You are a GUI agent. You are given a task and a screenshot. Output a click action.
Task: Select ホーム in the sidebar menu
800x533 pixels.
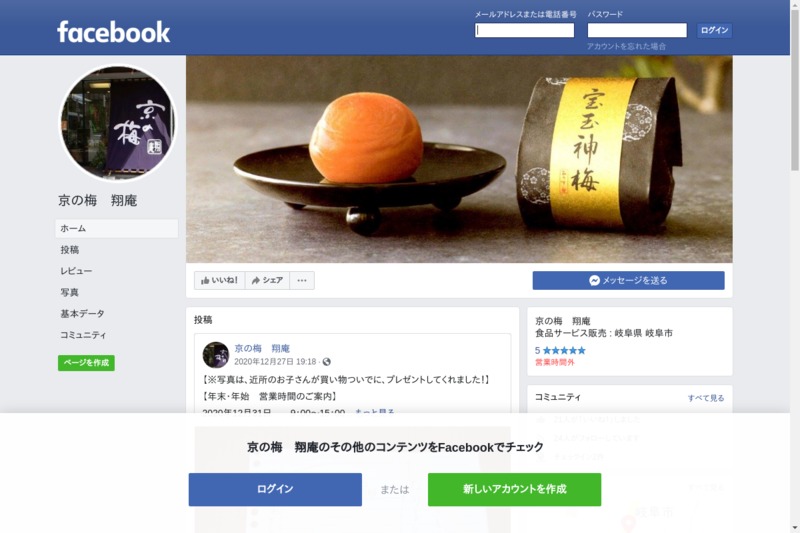117,229
